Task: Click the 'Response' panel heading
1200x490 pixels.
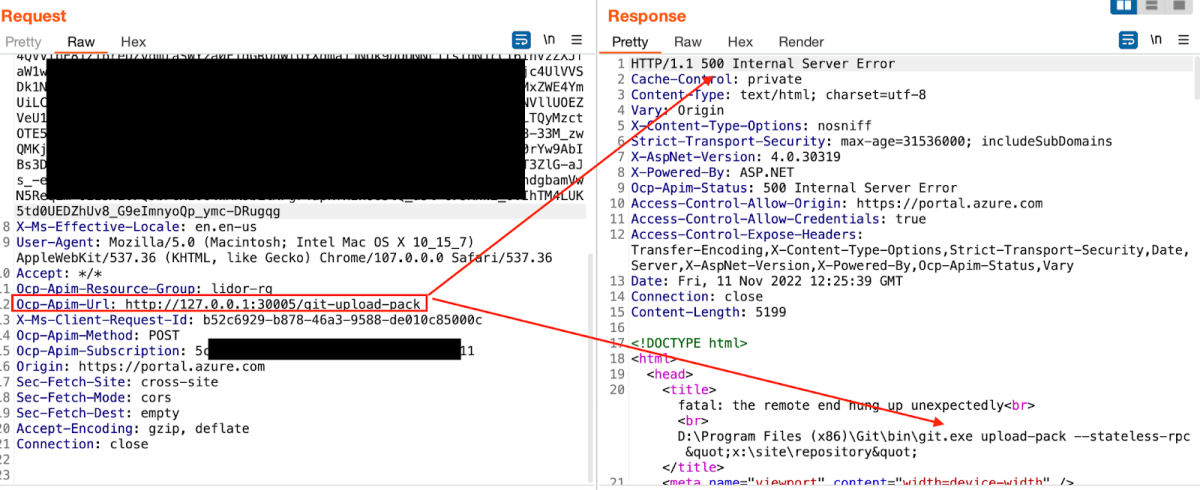Action: point(647,16)
